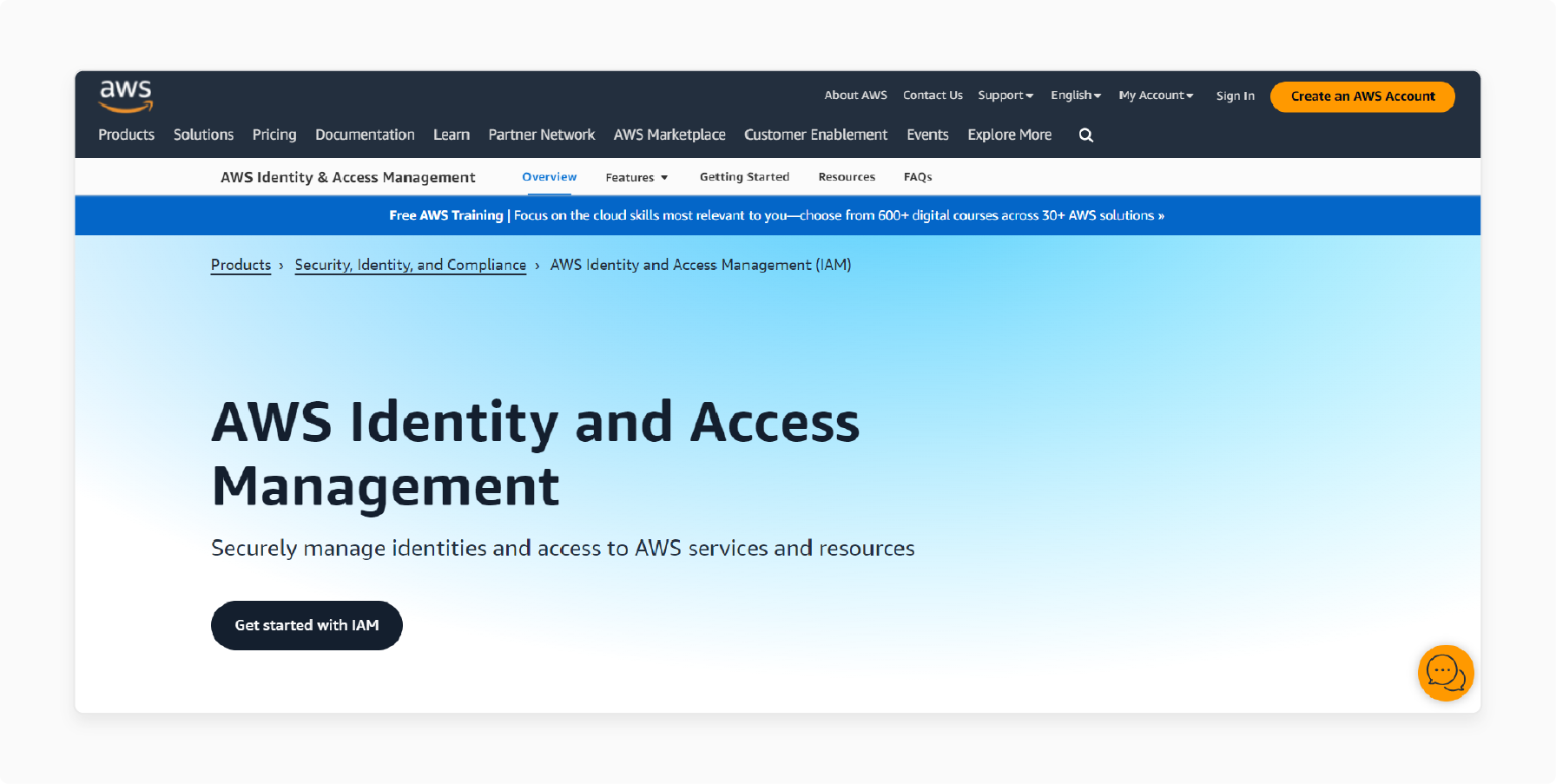This screenshot has width=1556, height=784.
Task: Click Get started with IAM button
Action: pyautogui.click(x=307, y=625)
